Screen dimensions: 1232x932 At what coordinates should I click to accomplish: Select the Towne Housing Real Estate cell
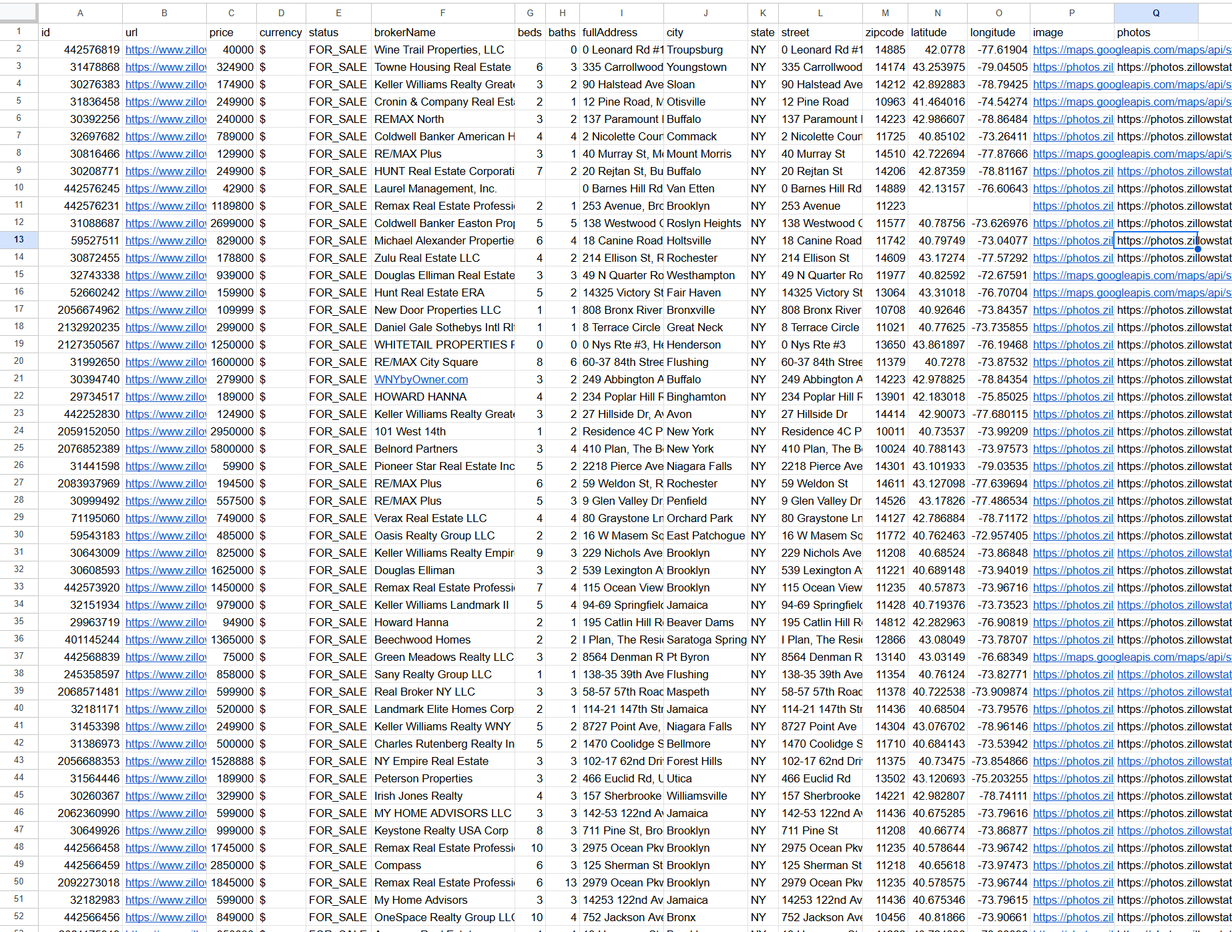[443, 67]
